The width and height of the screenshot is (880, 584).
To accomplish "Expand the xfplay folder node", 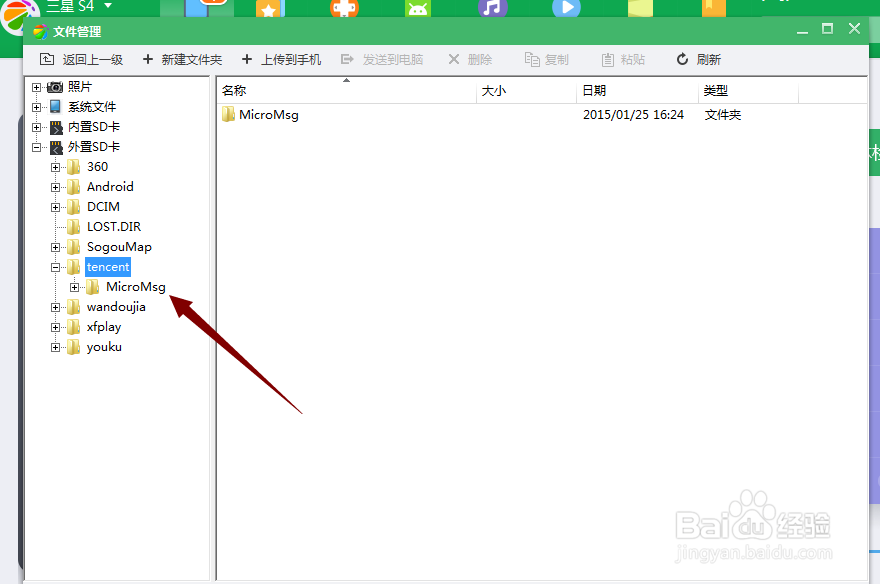I will 55,327.
